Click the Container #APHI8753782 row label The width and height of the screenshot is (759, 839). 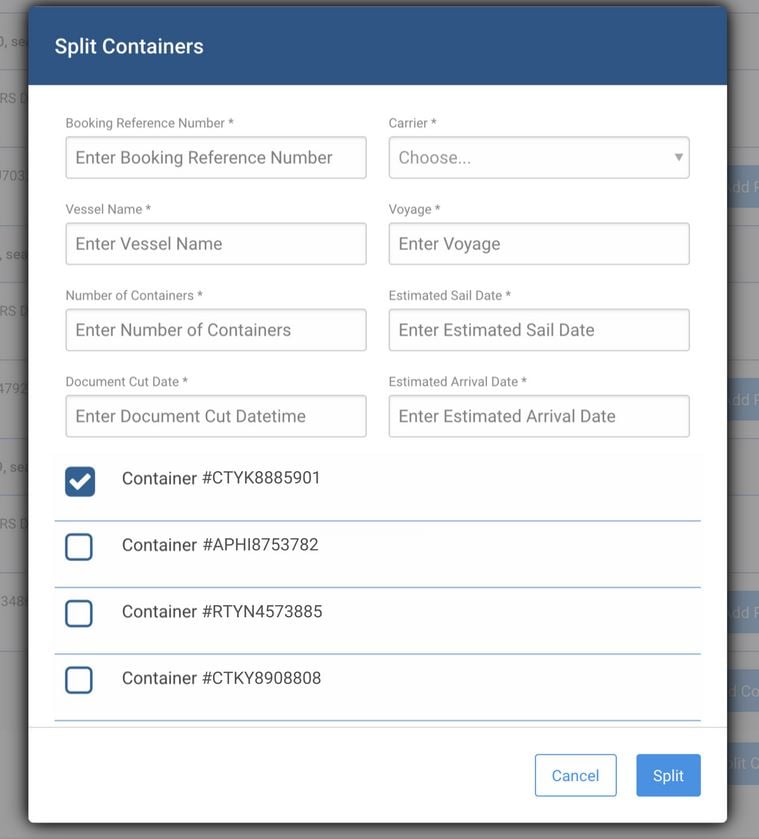tap(220, 545)
